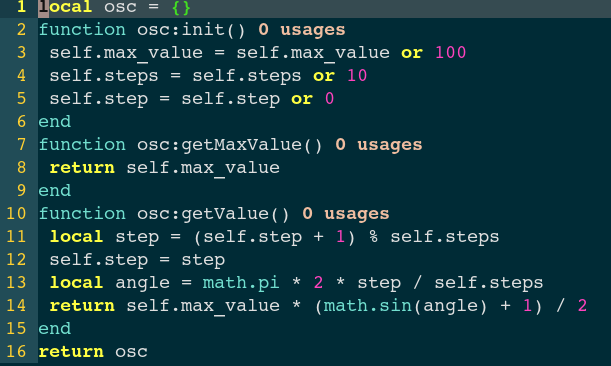The width and height of the screenshot is (611, 366).
Task: Place cursor on 'return osc' last line
Action: tap(93, 352)
